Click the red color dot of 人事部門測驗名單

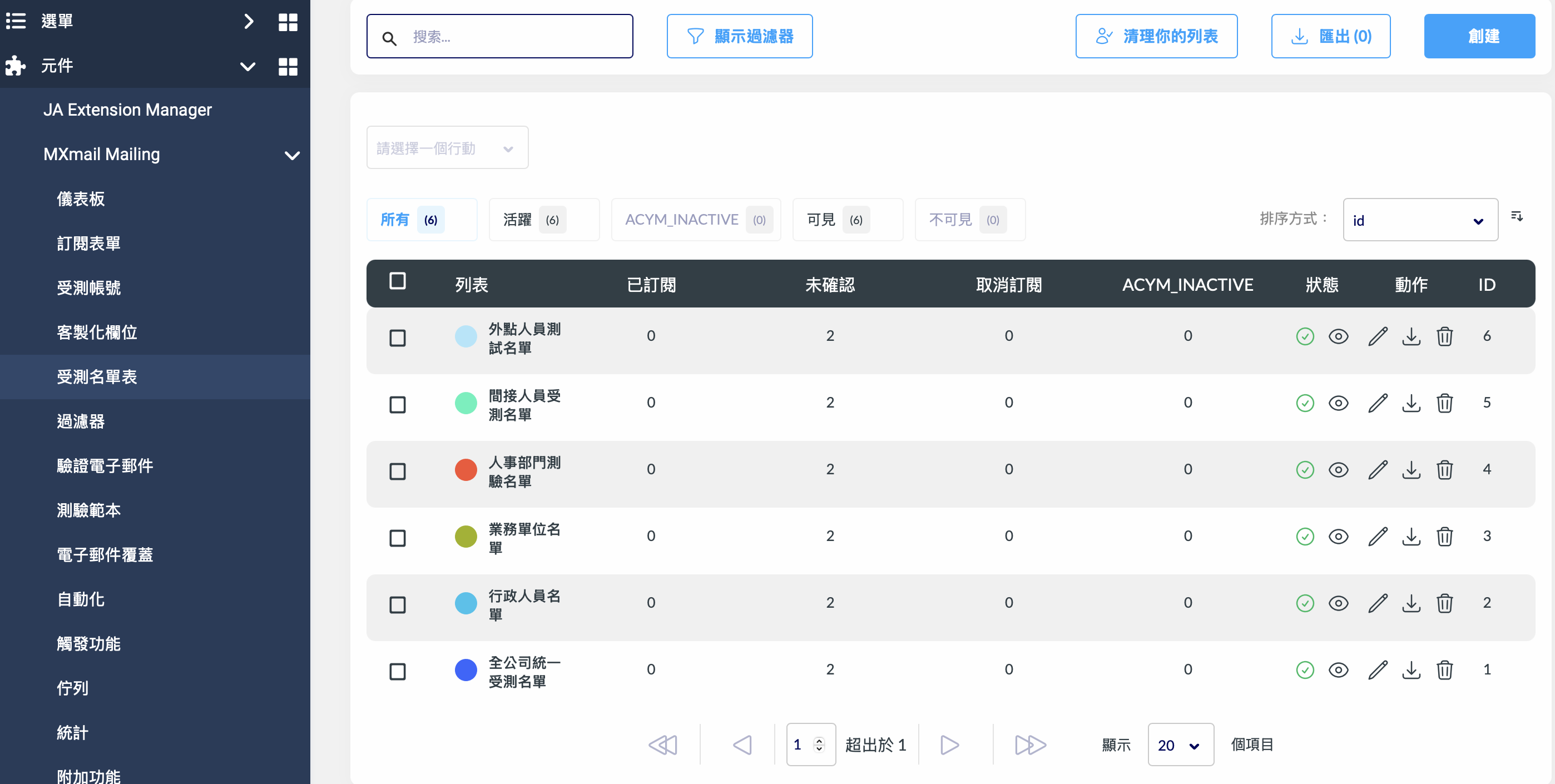[465, 469]
